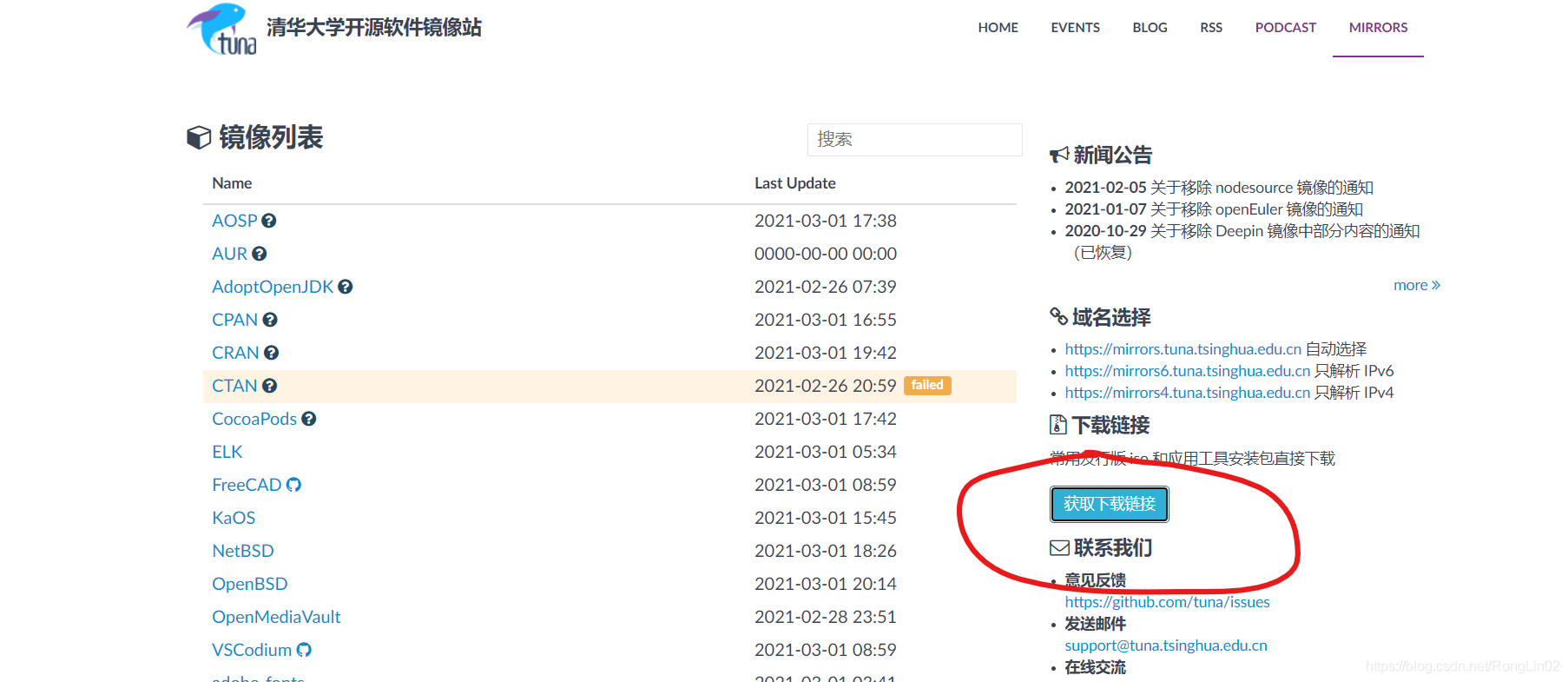Open the nodesource removal notice

point(1219,188)
